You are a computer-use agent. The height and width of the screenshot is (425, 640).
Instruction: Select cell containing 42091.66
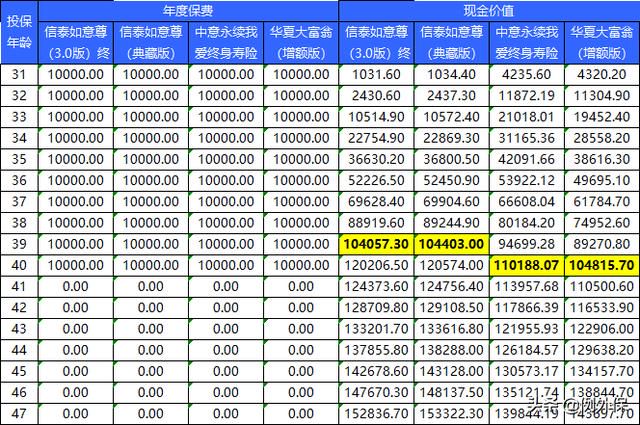[x=527, y=159]
